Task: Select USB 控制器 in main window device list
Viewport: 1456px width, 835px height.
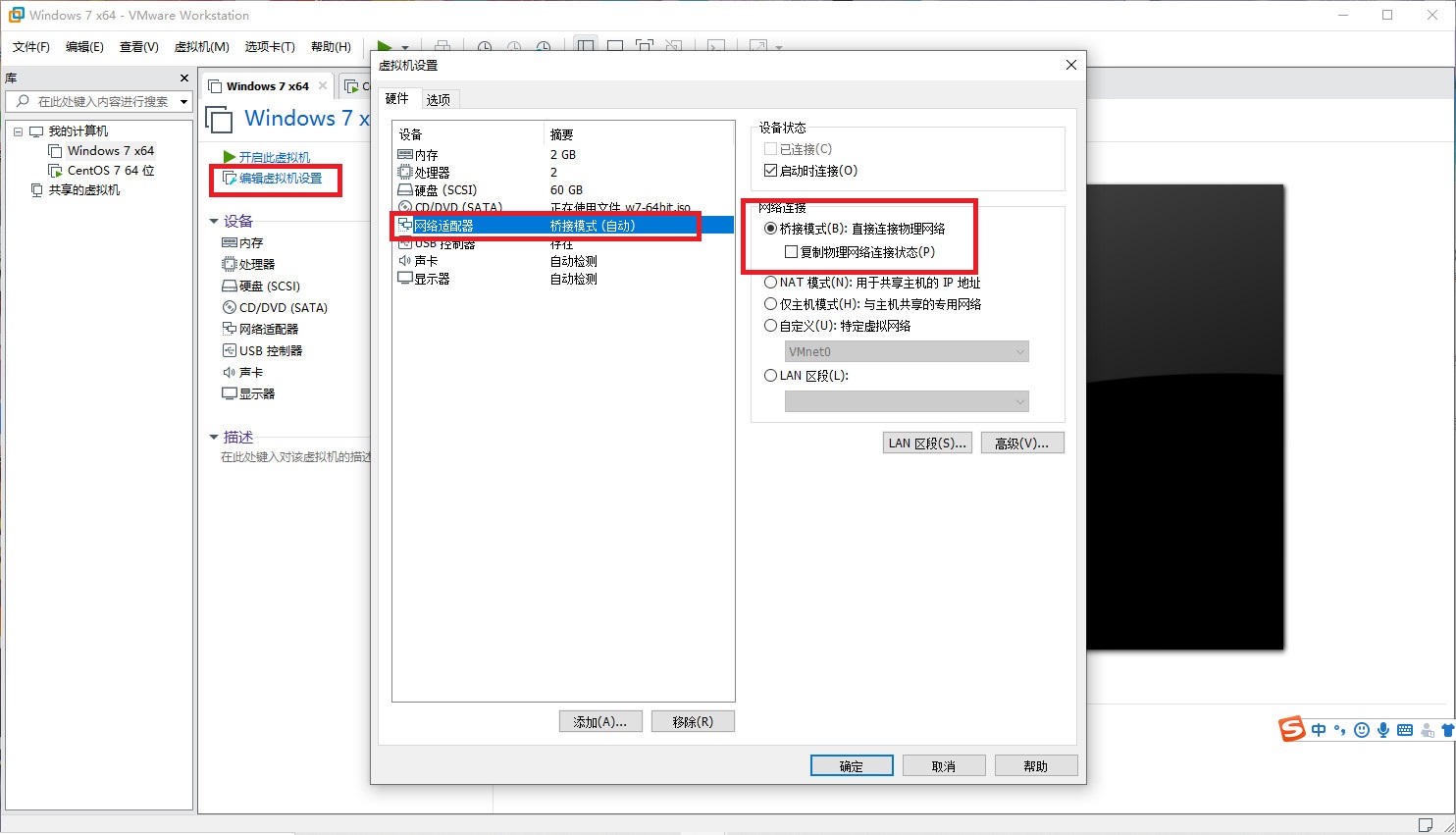Action: (x=262, y=350)
